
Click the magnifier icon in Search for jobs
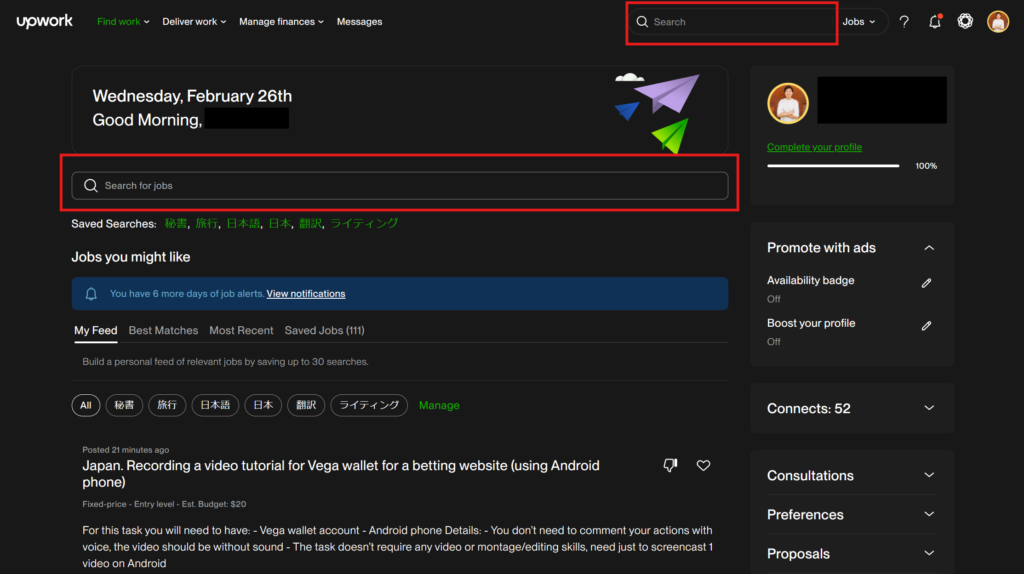pos(91,185)
